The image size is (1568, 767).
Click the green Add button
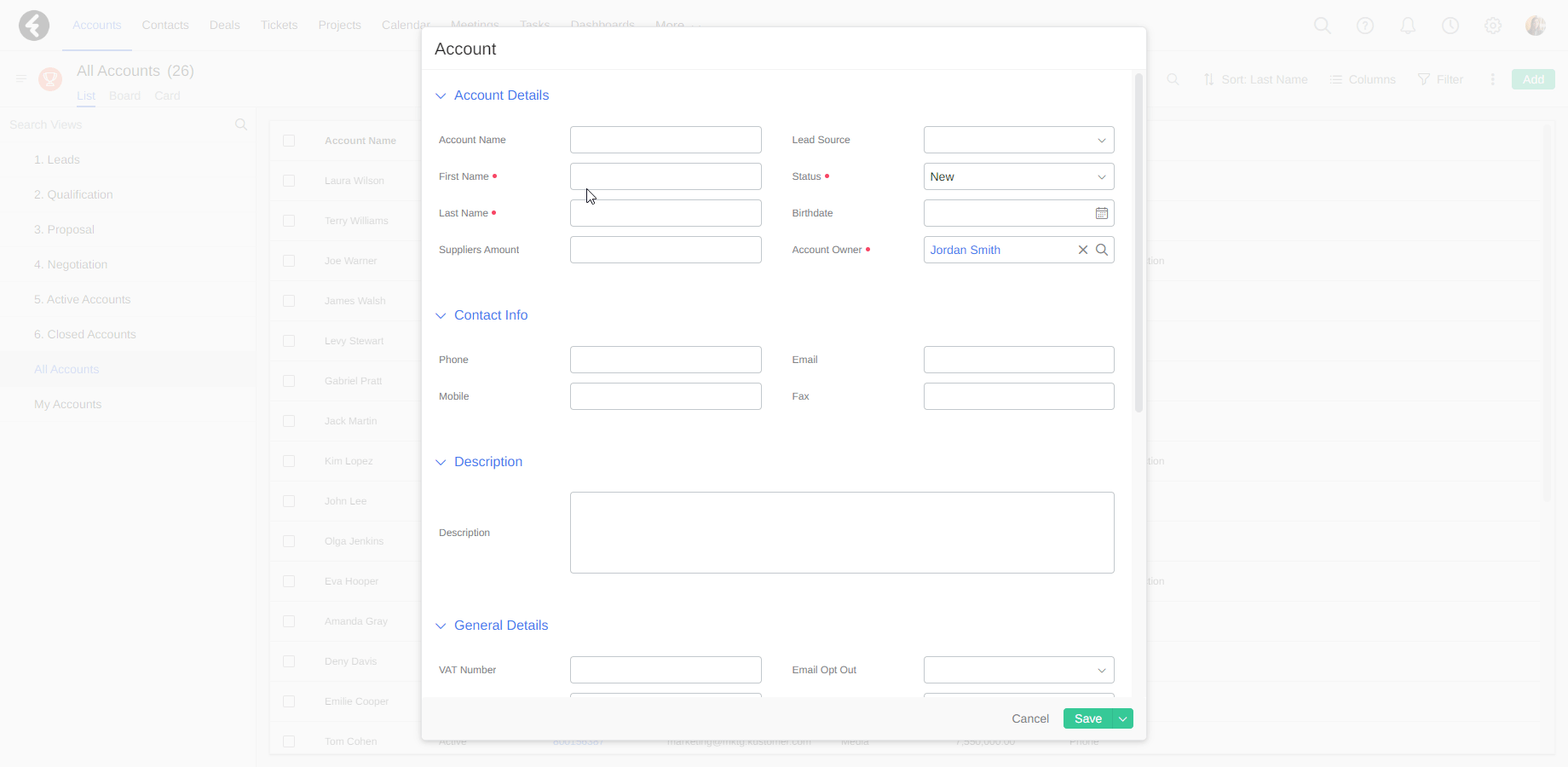[1533, 79]
